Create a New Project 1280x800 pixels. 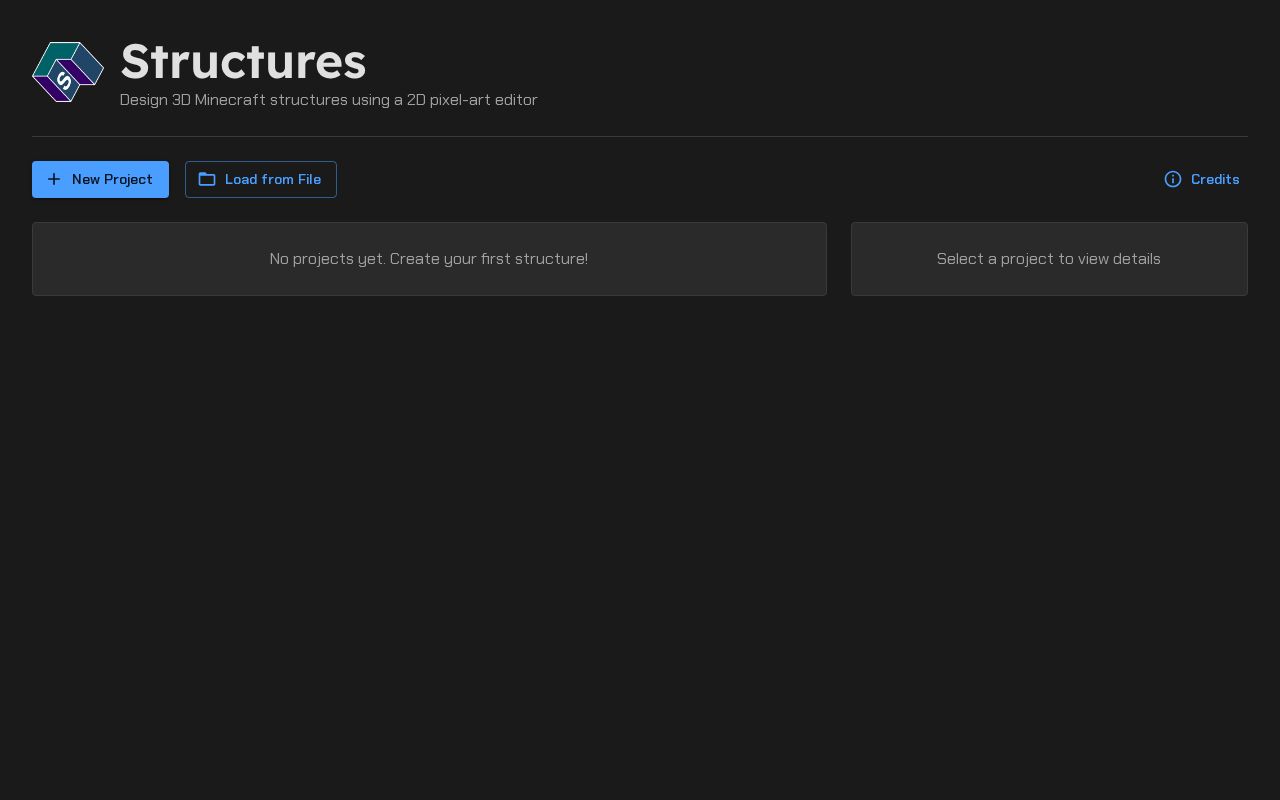(100, 179)
